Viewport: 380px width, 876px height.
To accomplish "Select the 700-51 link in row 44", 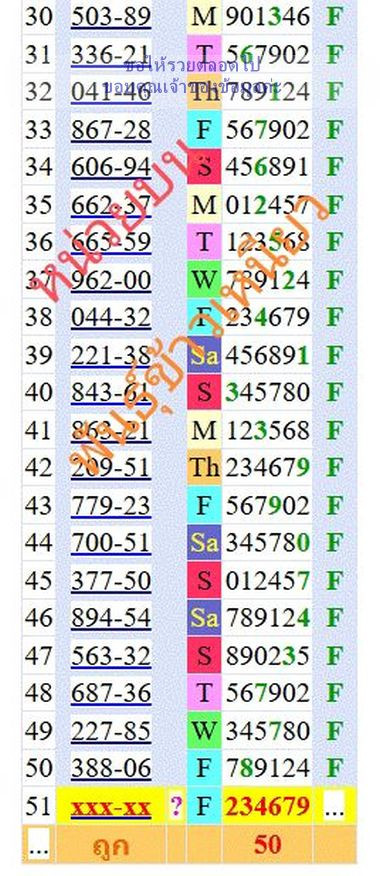I will point(111,544).
